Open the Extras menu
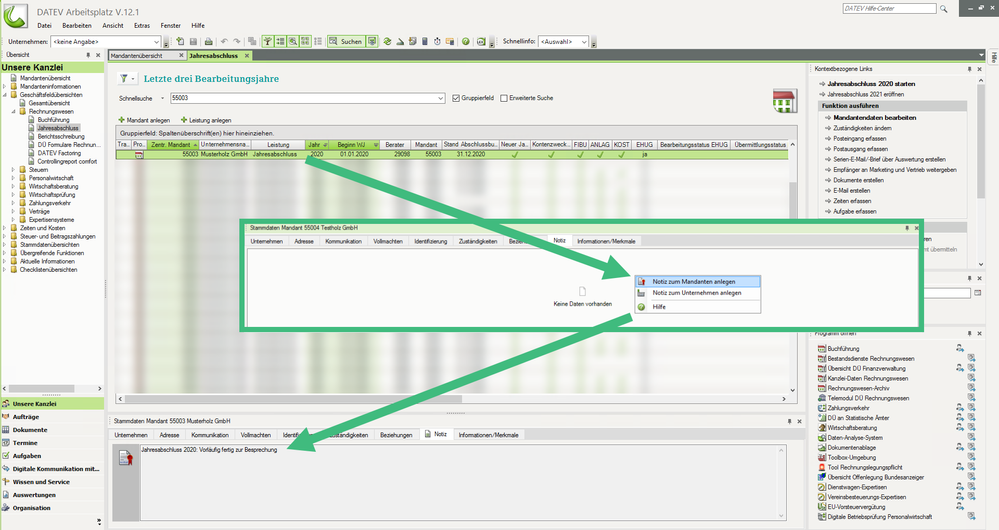 [x=142, y=24]
